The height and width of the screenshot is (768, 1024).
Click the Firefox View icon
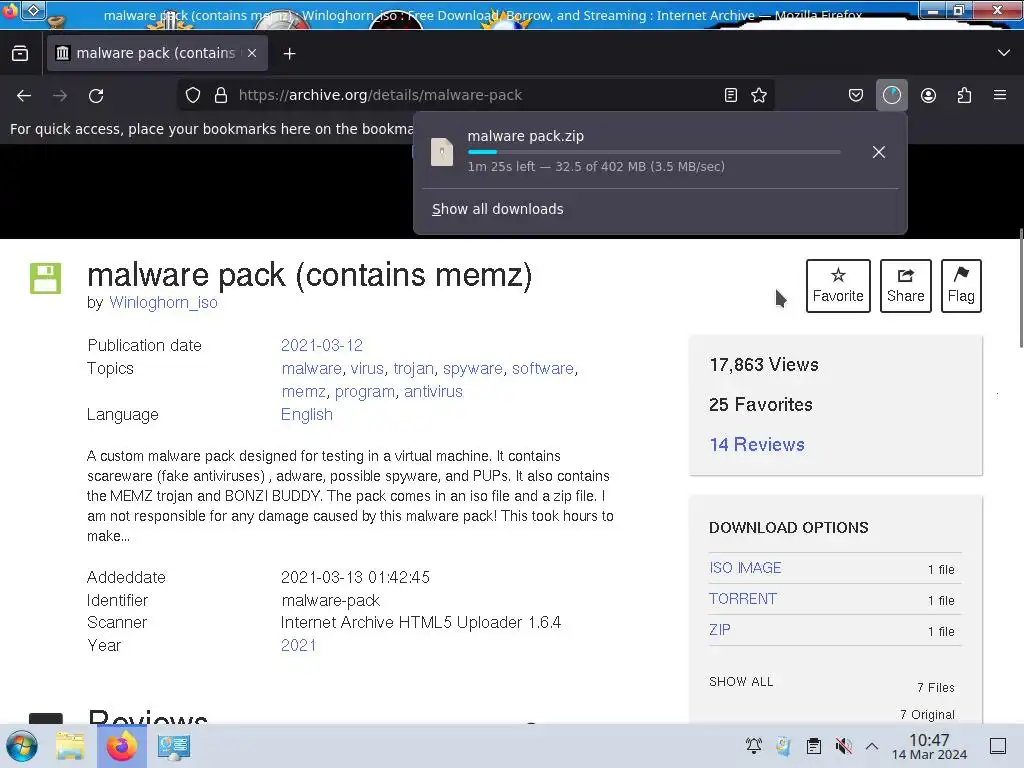pos(20,54)
